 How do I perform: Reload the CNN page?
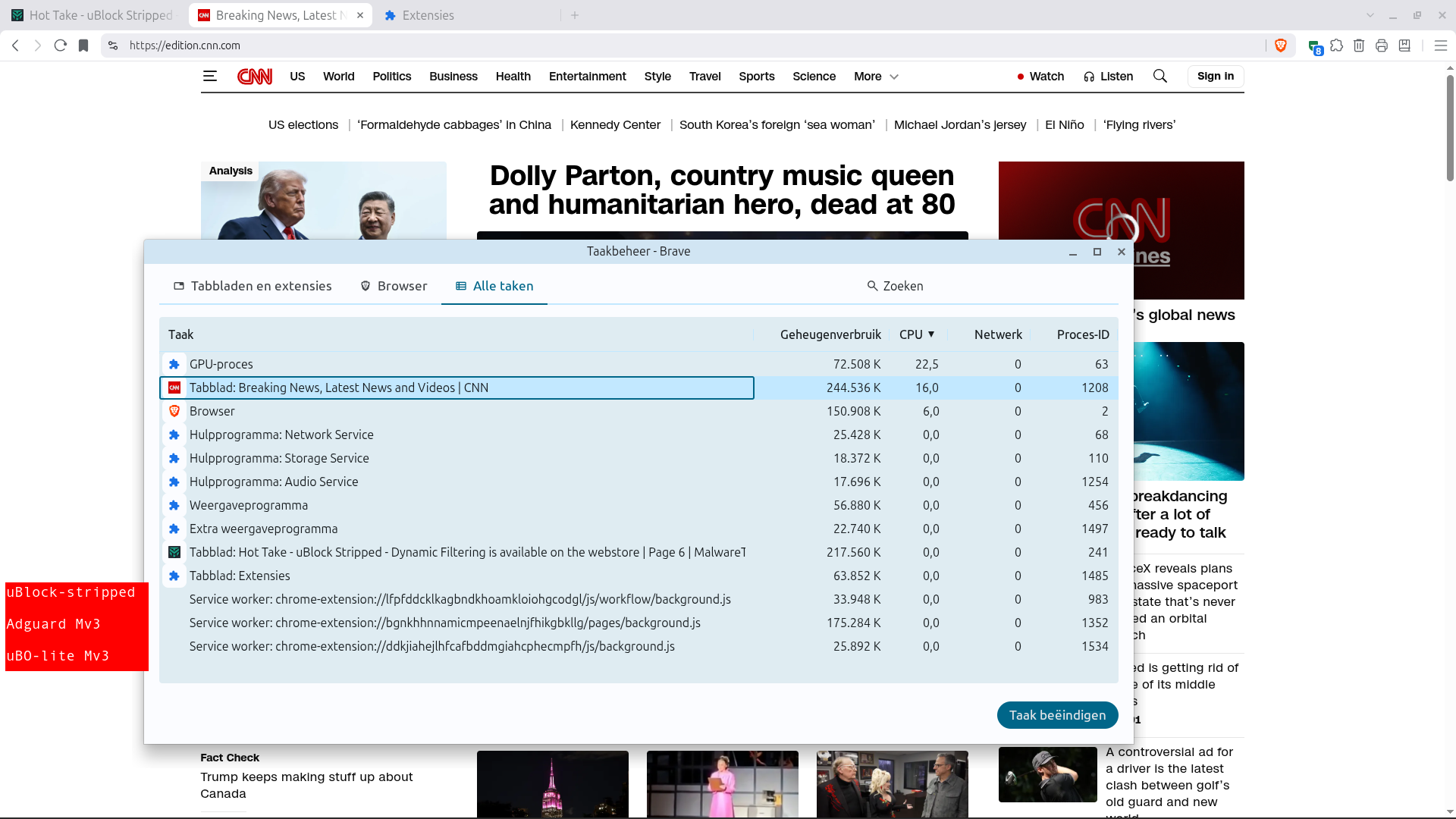(x=61, y=45)
